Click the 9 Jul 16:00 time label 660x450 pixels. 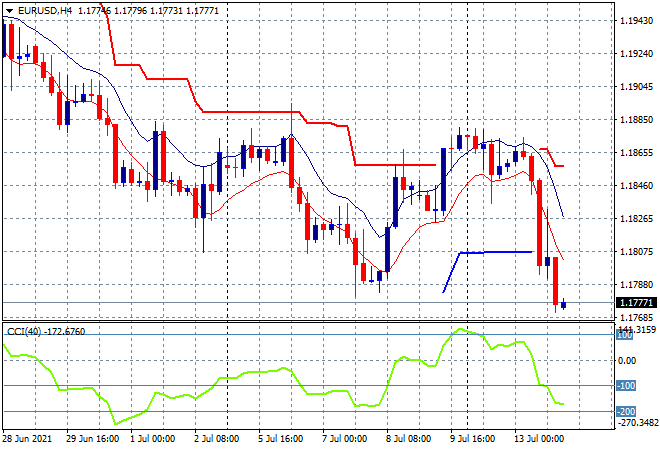click(472, 439)
